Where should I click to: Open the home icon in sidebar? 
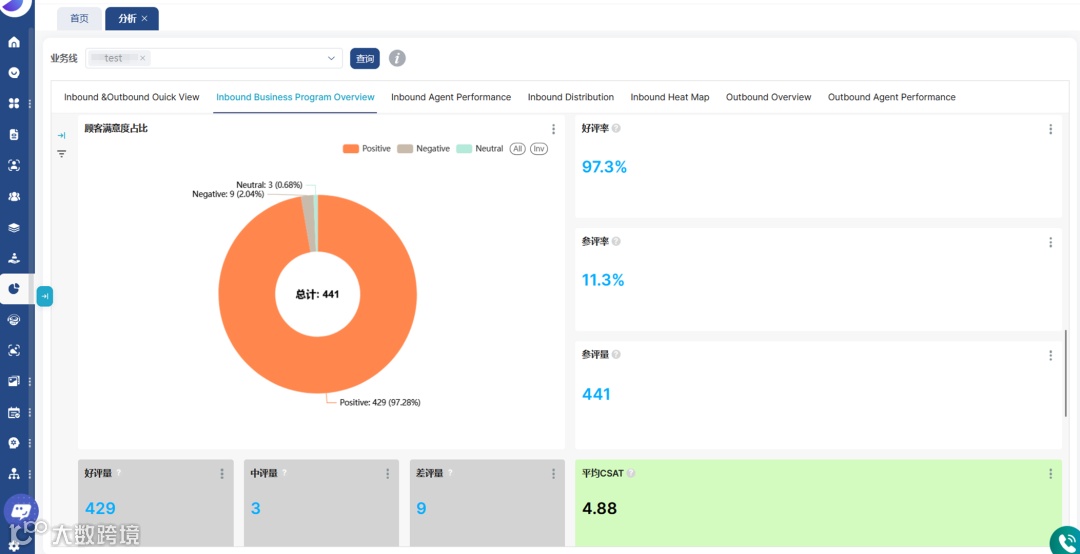pos(14,42)
